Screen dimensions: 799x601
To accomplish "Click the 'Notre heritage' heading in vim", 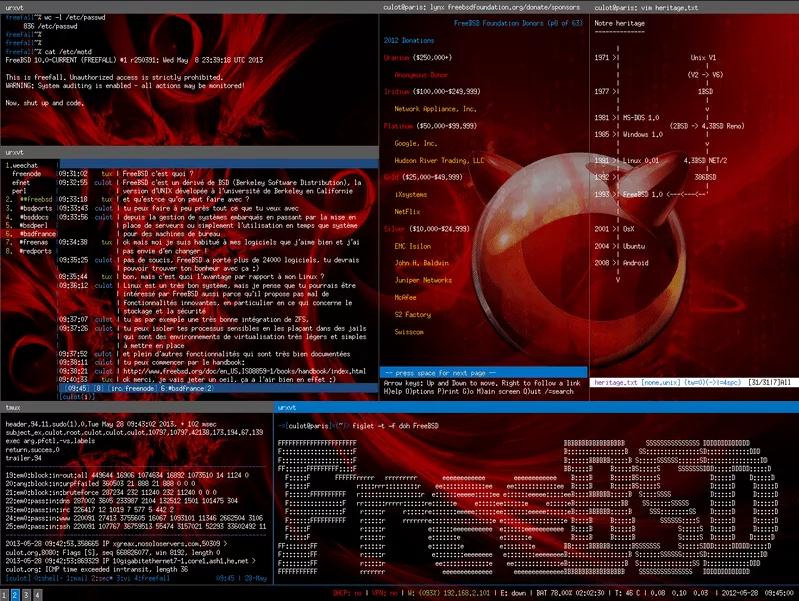I will 619,23.
